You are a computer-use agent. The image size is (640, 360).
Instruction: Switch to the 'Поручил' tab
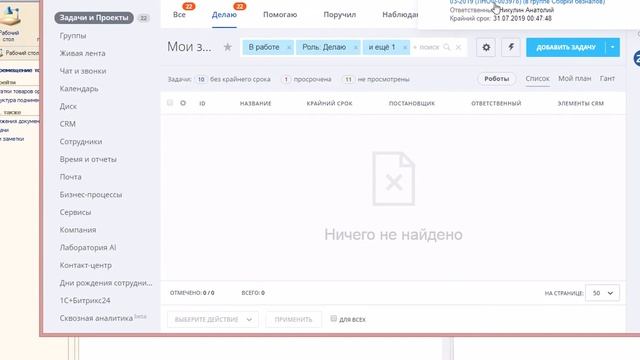[x=340, y=15]
